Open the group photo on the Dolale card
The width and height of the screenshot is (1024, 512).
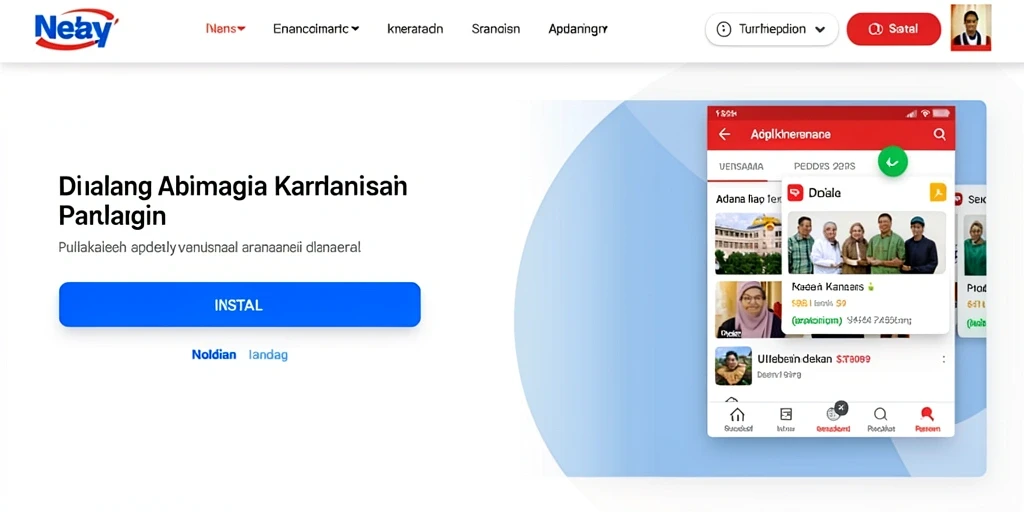[867, 242]
